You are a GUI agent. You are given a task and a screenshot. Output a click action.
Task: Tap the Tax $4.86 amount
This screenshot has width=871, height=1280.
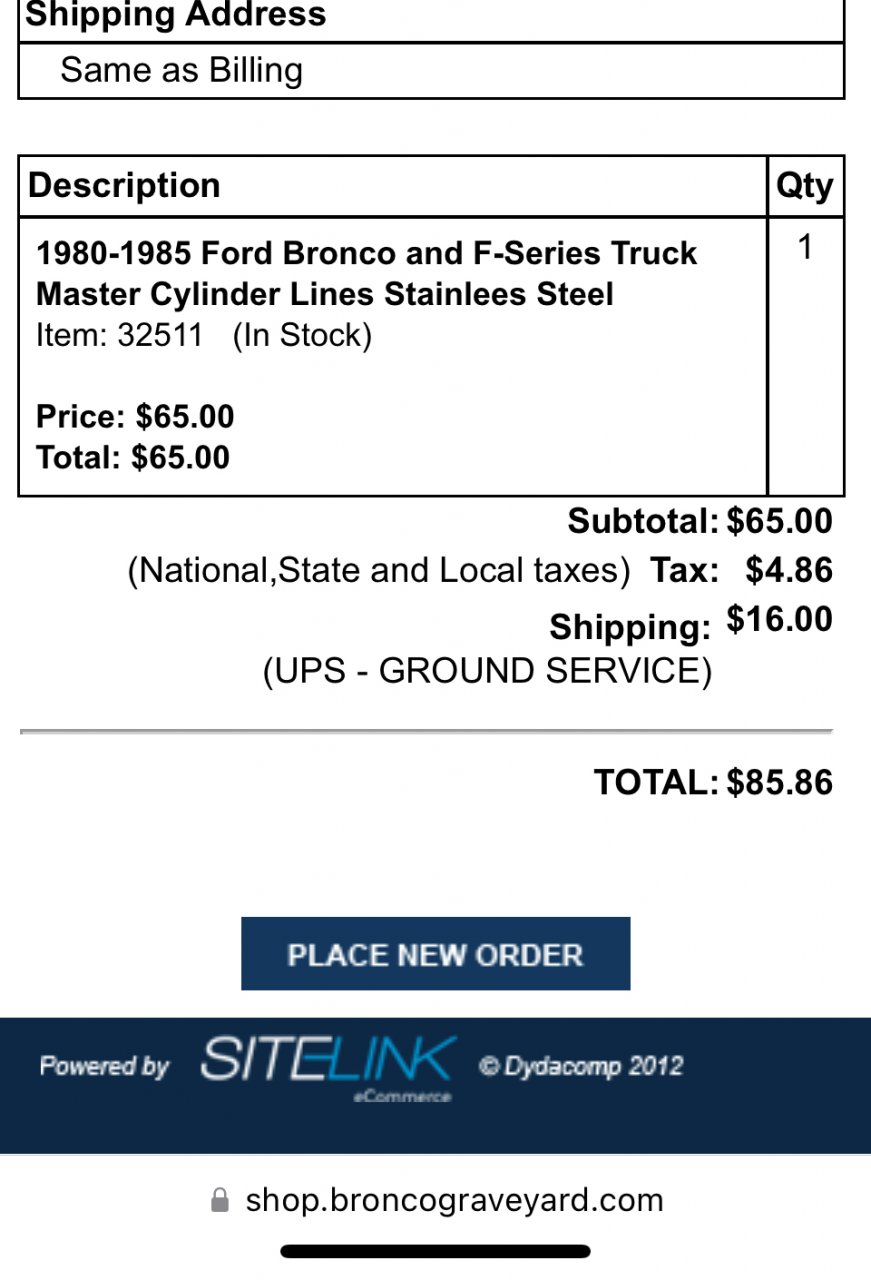(x=789, y=570)
